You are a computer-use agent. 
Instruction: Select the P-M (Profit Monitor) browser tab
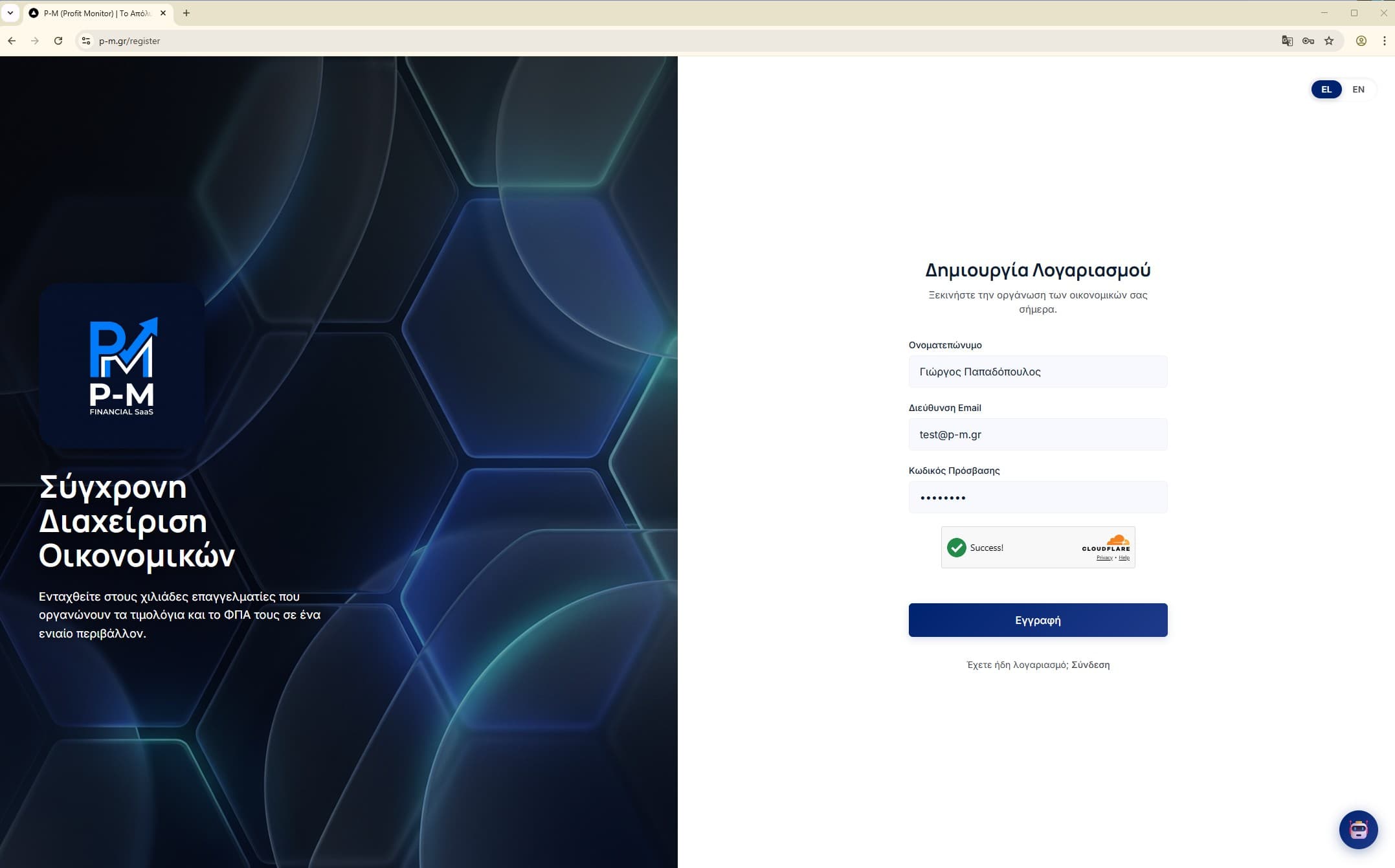click(x=97, y=13)
